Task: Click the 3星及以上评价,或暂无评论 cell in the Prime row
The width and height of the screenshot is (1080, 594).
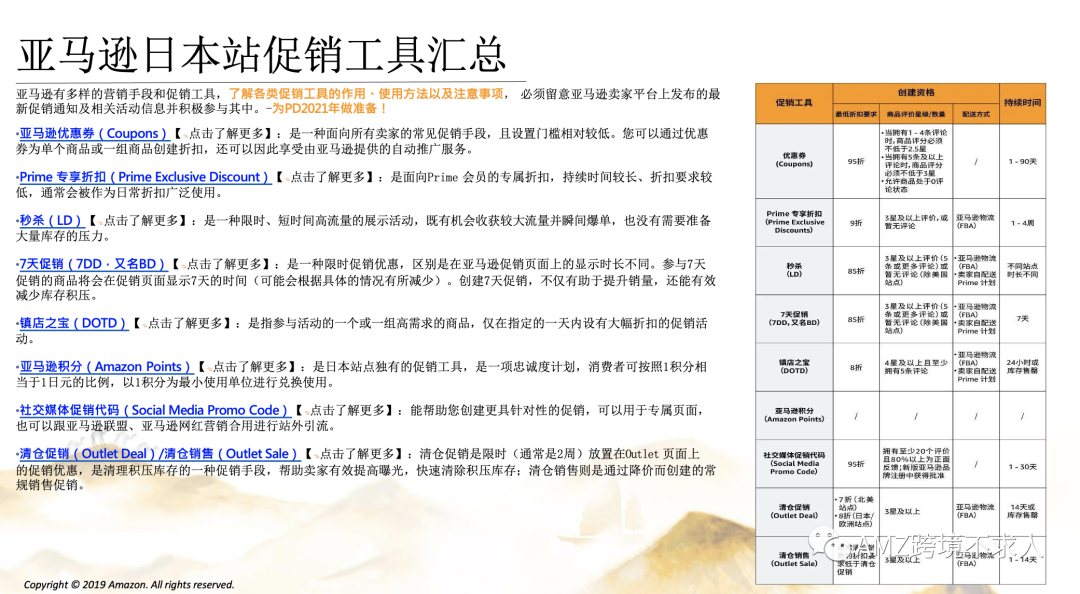Action: (x=915, y=222)
